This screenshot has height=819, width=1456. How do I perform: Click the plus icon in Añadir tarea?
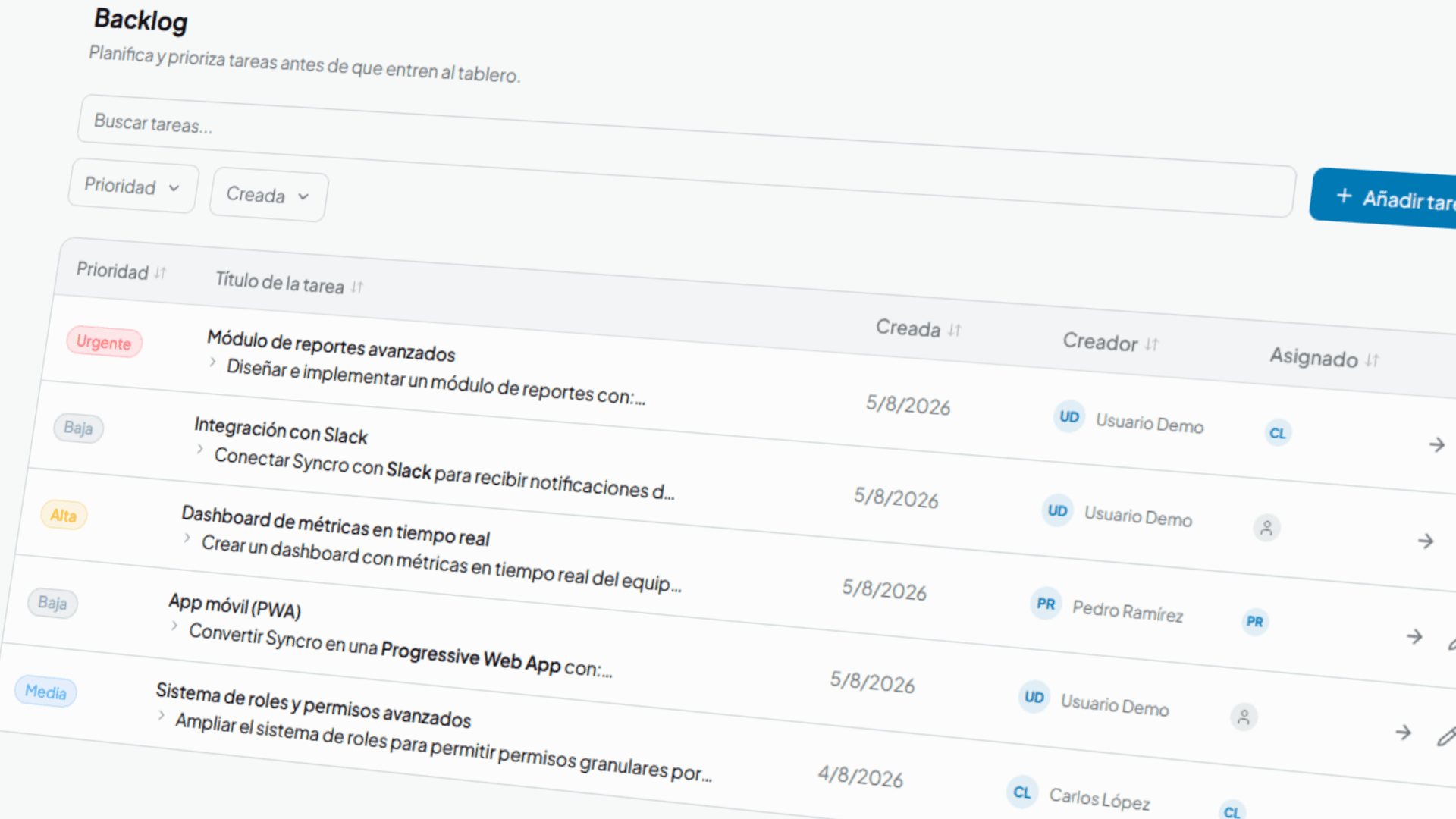coord(1343,196)
